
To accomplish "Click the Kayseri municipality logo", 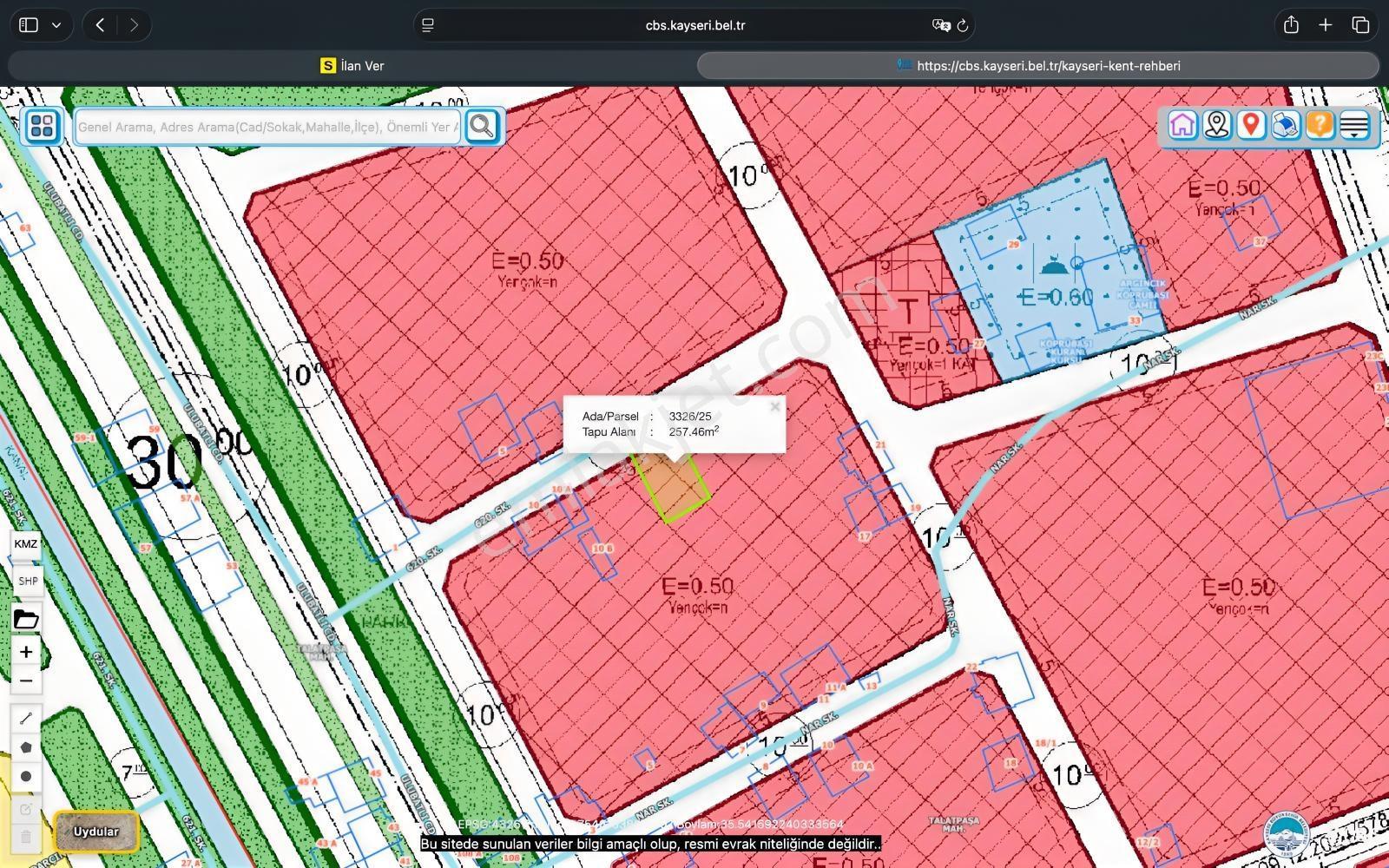I will (x=1287, y=834).
